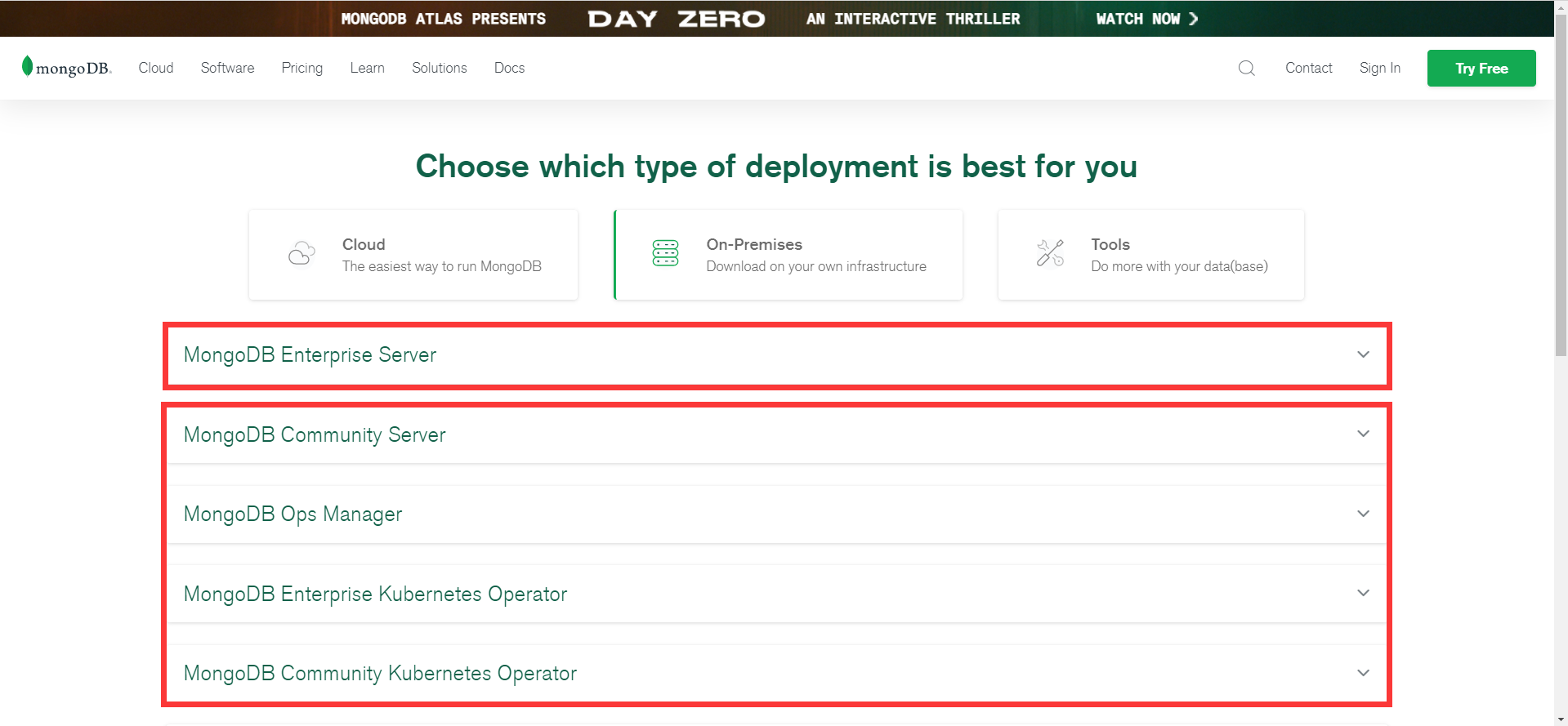The width and height of the screenshot is (1568, 726).
Task: Open the Solutions navigation menu
Action: [x=440, y=68]
